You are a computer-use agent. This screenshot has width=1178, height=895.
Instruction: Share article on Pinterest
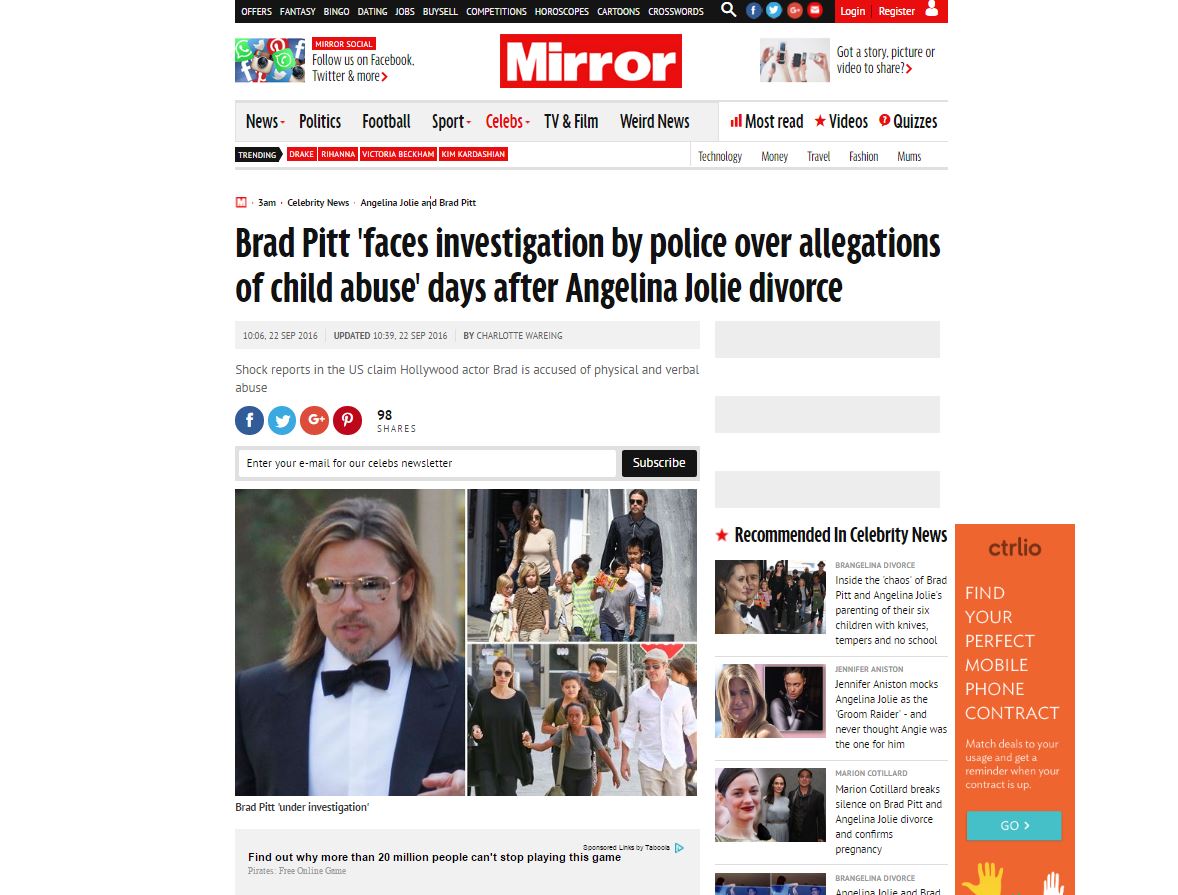(348, 420)
